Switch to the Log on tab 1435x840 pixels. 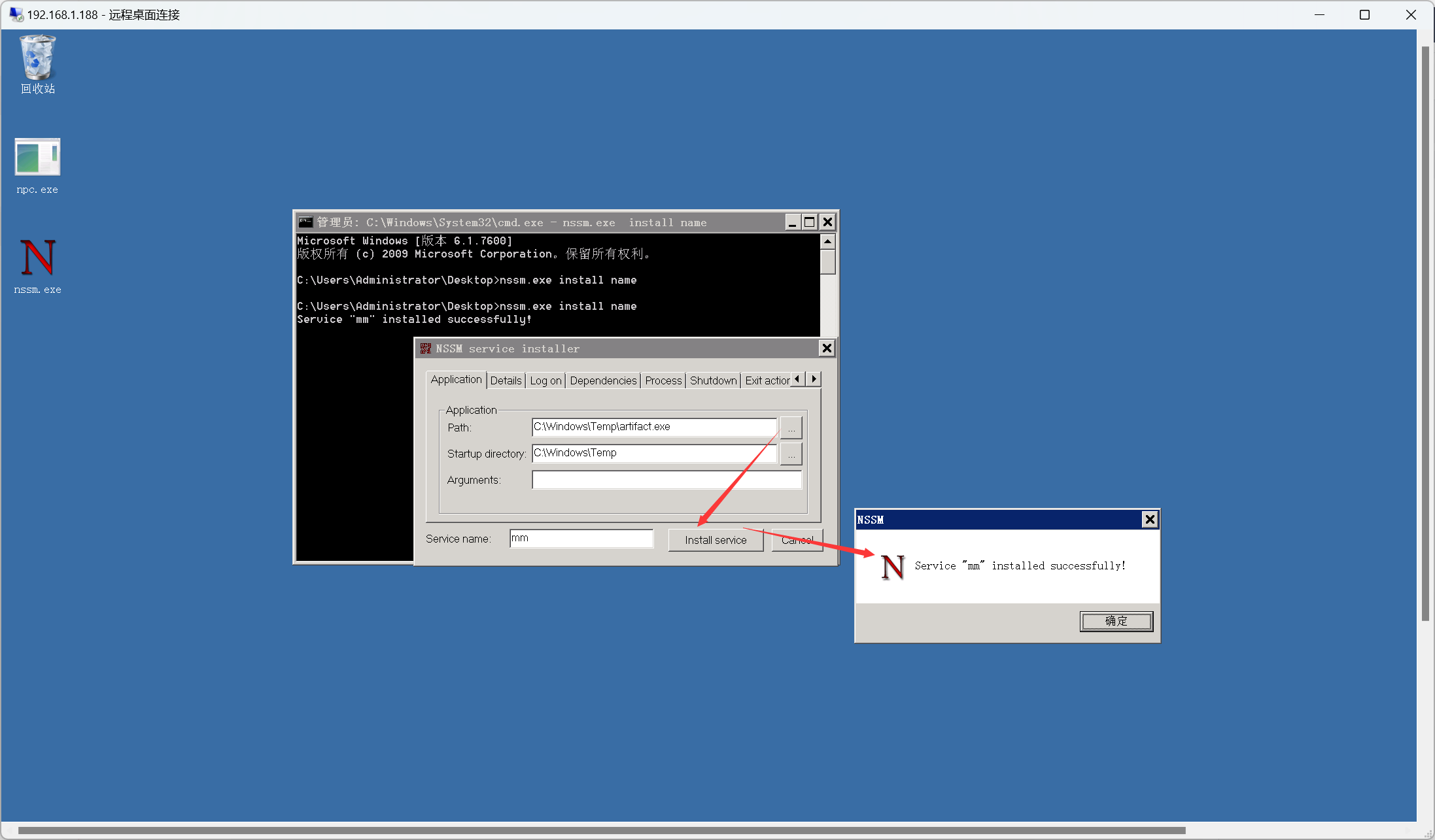545,380
